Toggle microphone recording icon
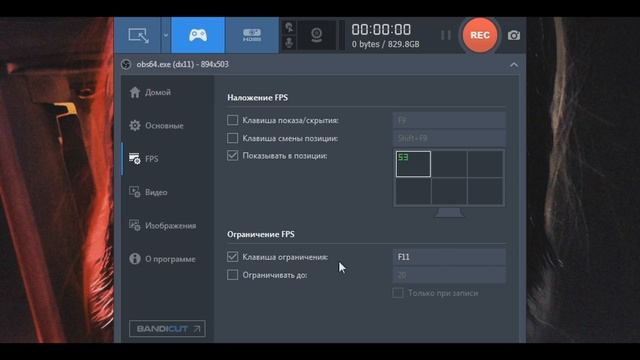Image resolution: width=640 pixels, height=360 pixels. point(289,42)
